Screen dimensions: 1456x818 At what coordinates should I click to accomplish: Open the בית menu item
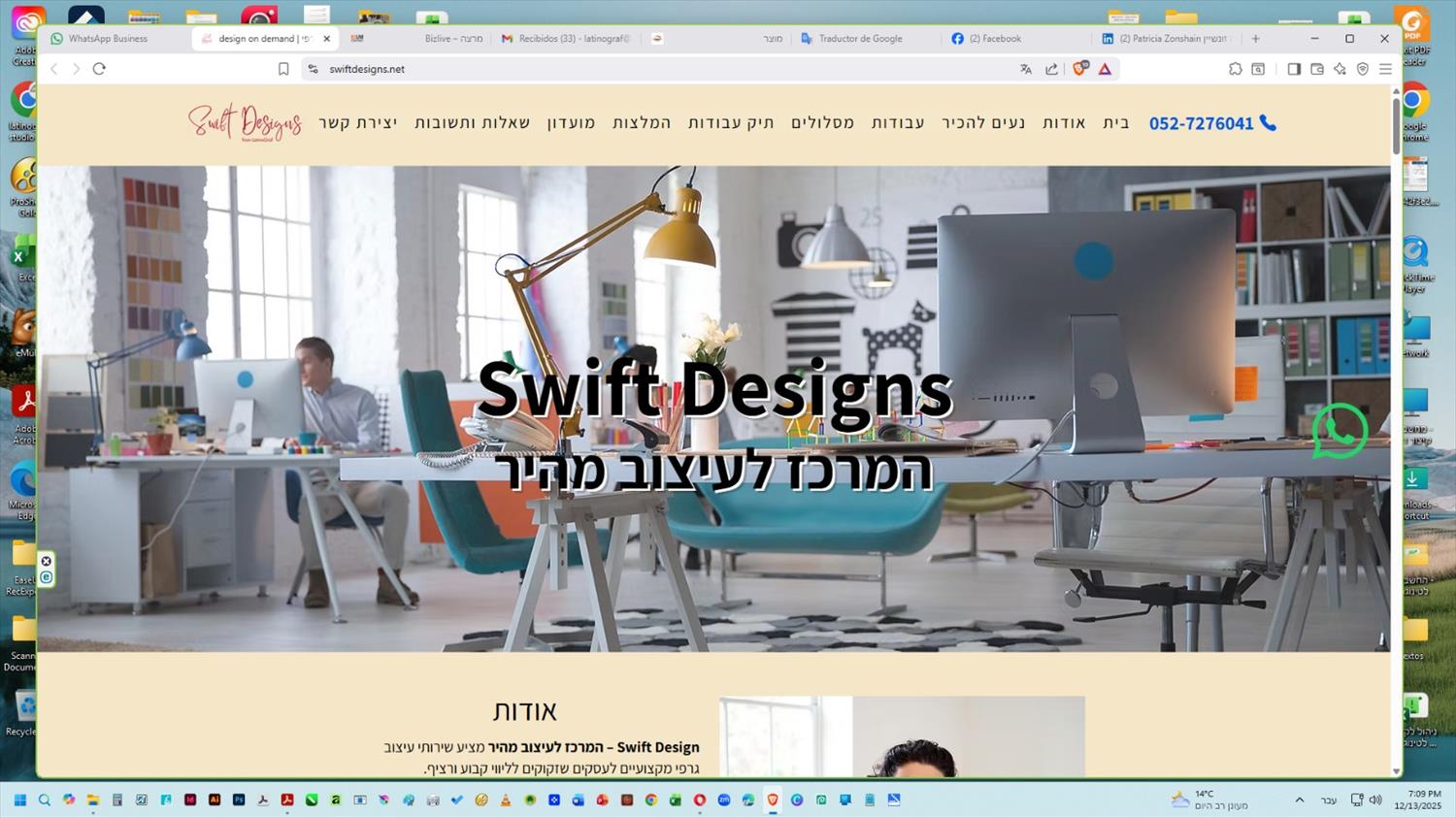(1116, 122)
